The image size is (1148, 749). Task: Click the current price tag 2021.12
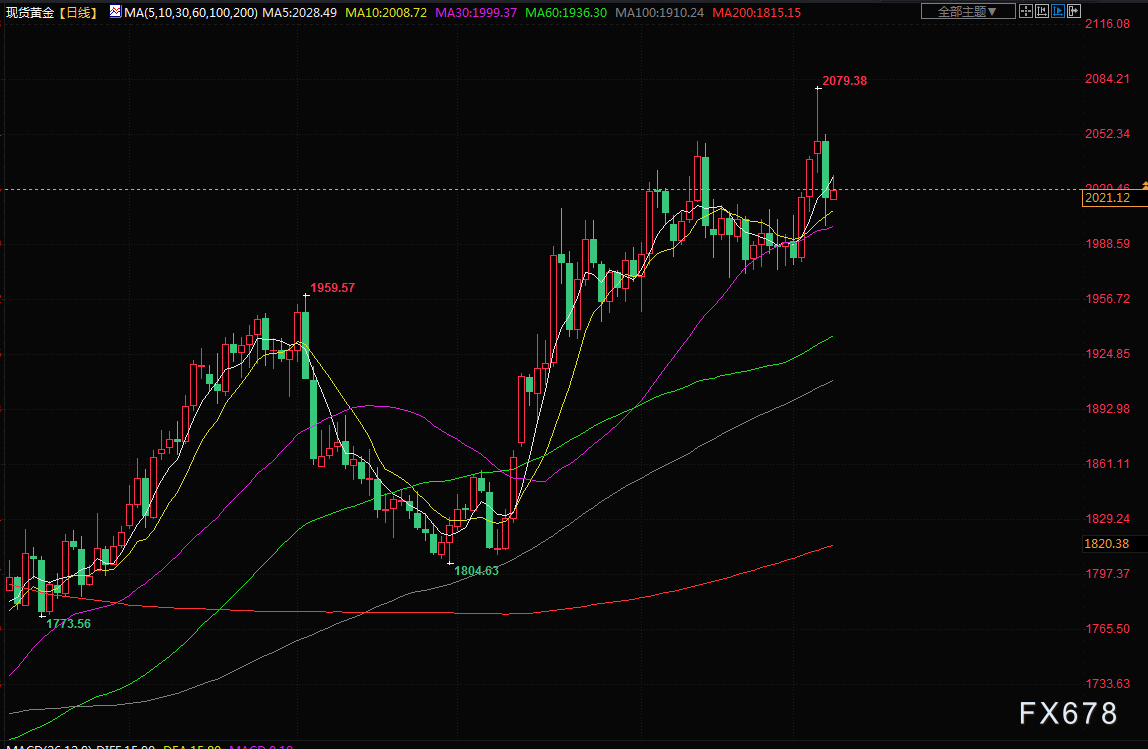pos(1106,199)
